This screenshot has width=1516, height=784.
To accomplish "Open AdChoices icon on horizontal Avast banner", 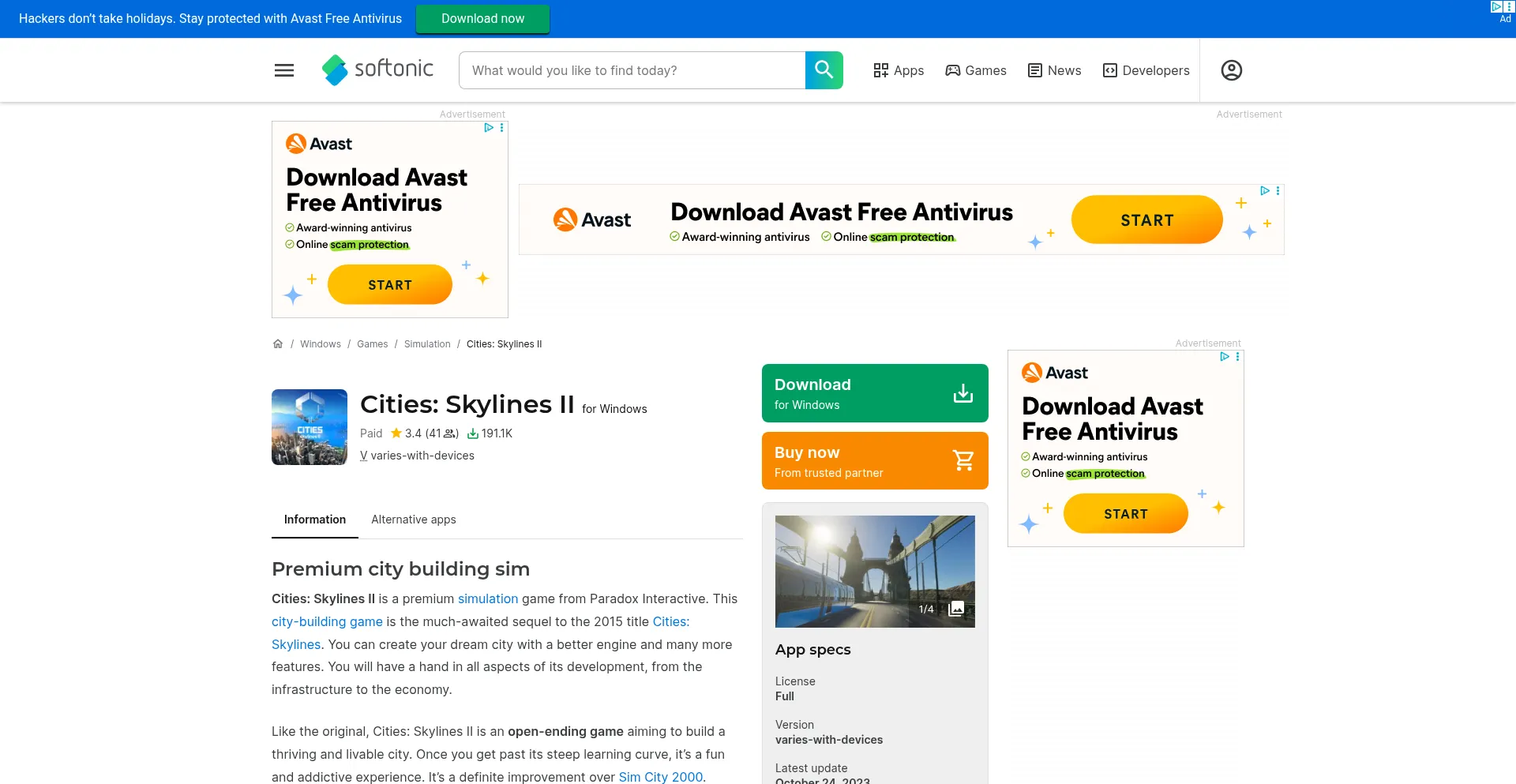I will click(x=1264, y=191).
